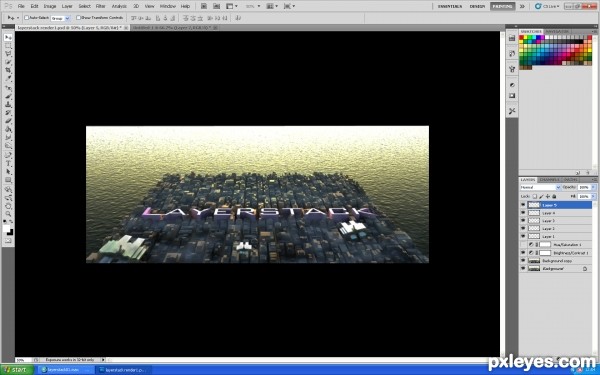This screenshot has width=600, height=375.
Task: Open the blend mode Normal dropdown
Action: pyautogui.click(x=540, y=187)
